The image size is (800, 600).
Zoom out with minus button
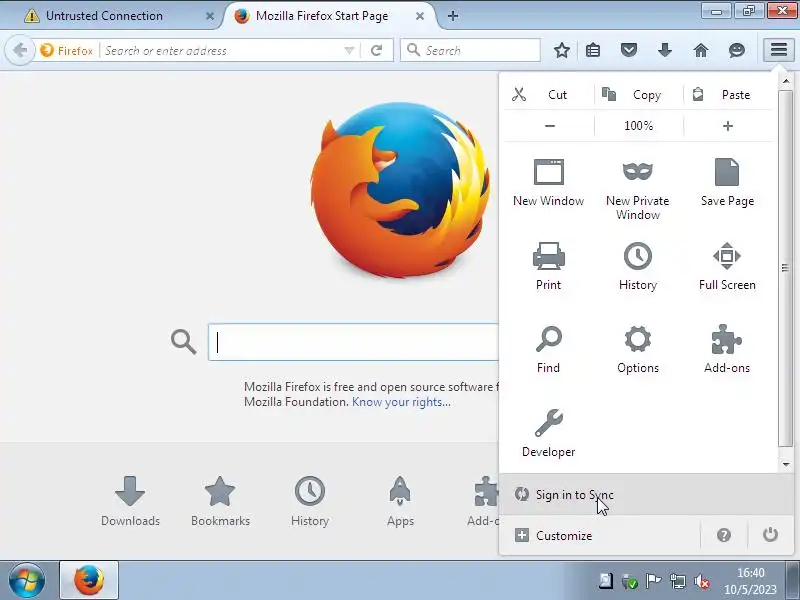(549, 126)
